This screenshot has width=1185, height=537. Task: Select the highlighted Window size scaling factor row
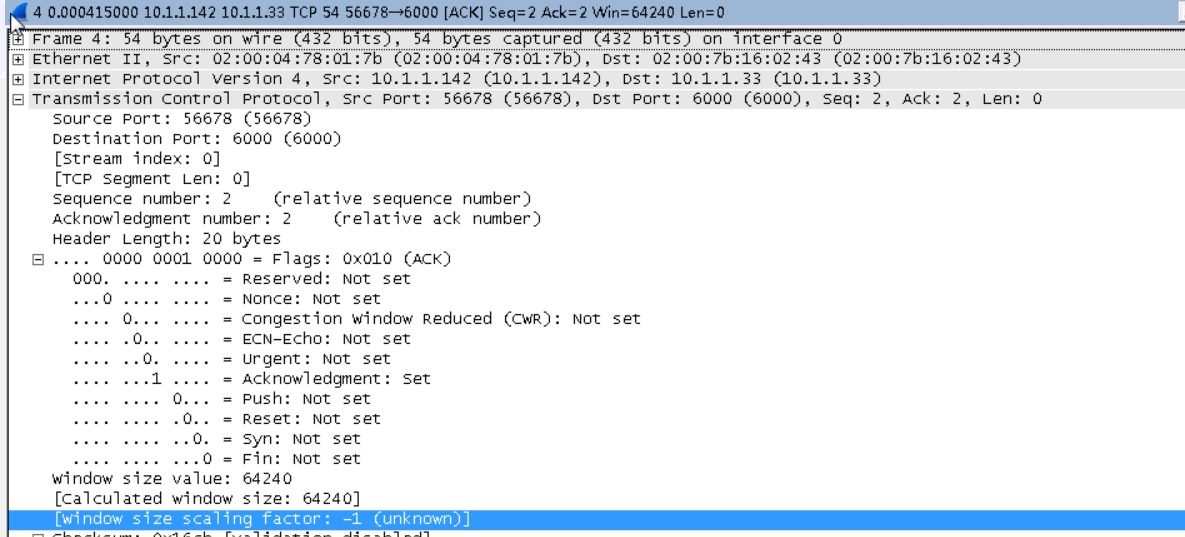pyautogui.click(x=595, y=519)
